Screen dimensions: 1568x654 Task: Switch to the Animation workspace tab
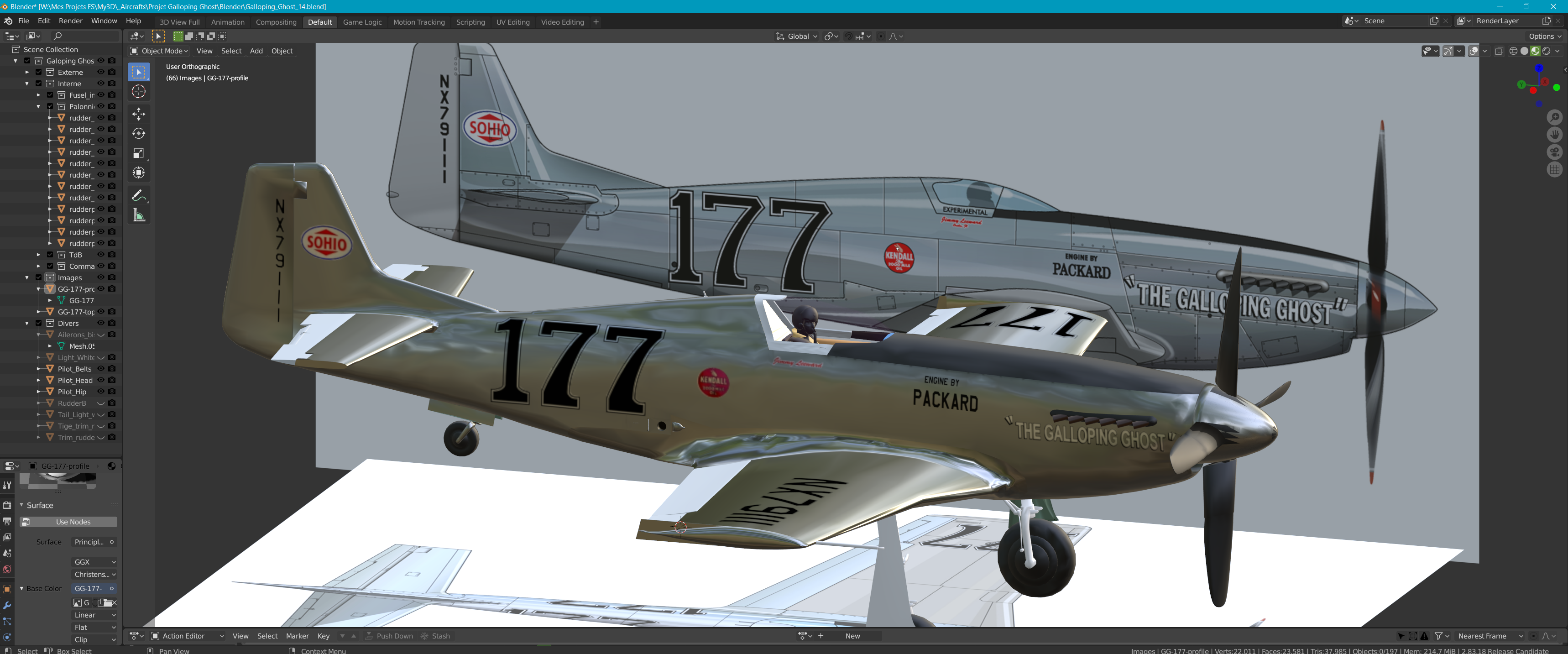[228, 22]
